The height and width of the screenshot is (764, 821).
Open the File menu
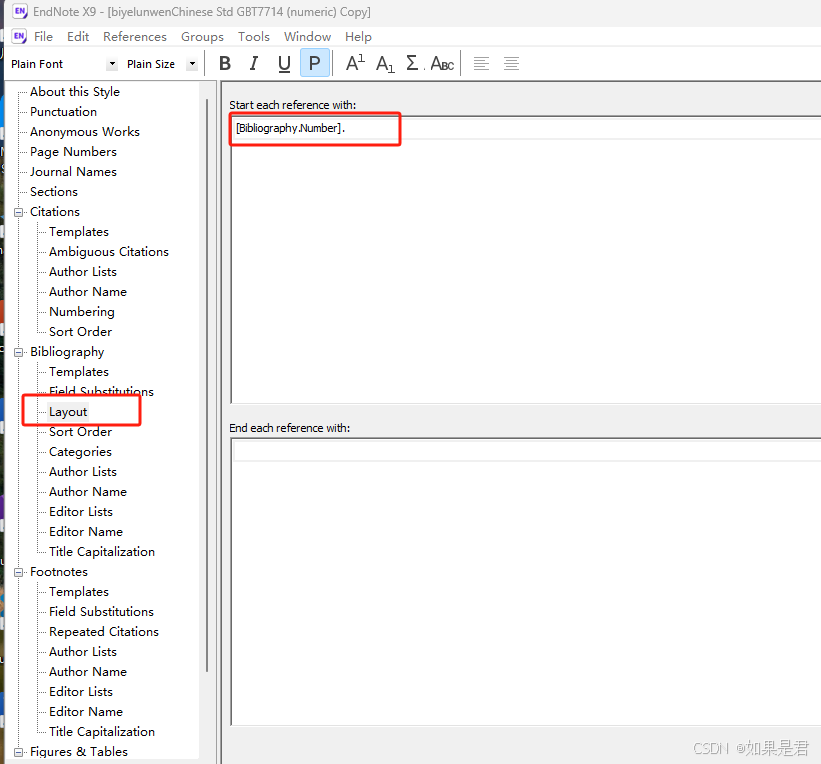point(43,37)
